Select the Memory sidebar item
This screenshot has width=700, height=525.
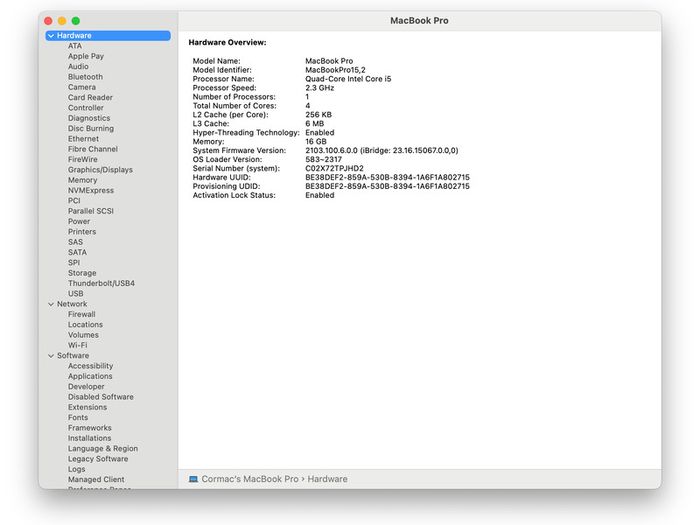point(83,180)
